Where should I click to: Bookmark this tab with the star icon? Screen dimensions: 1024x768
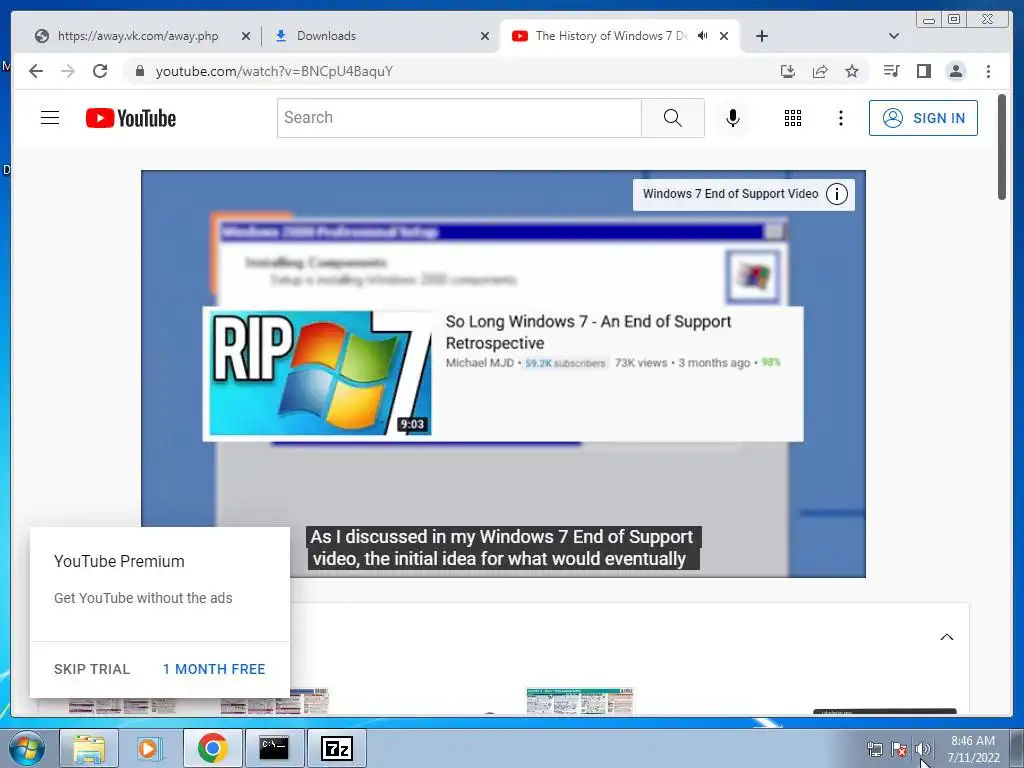point(852,71)
